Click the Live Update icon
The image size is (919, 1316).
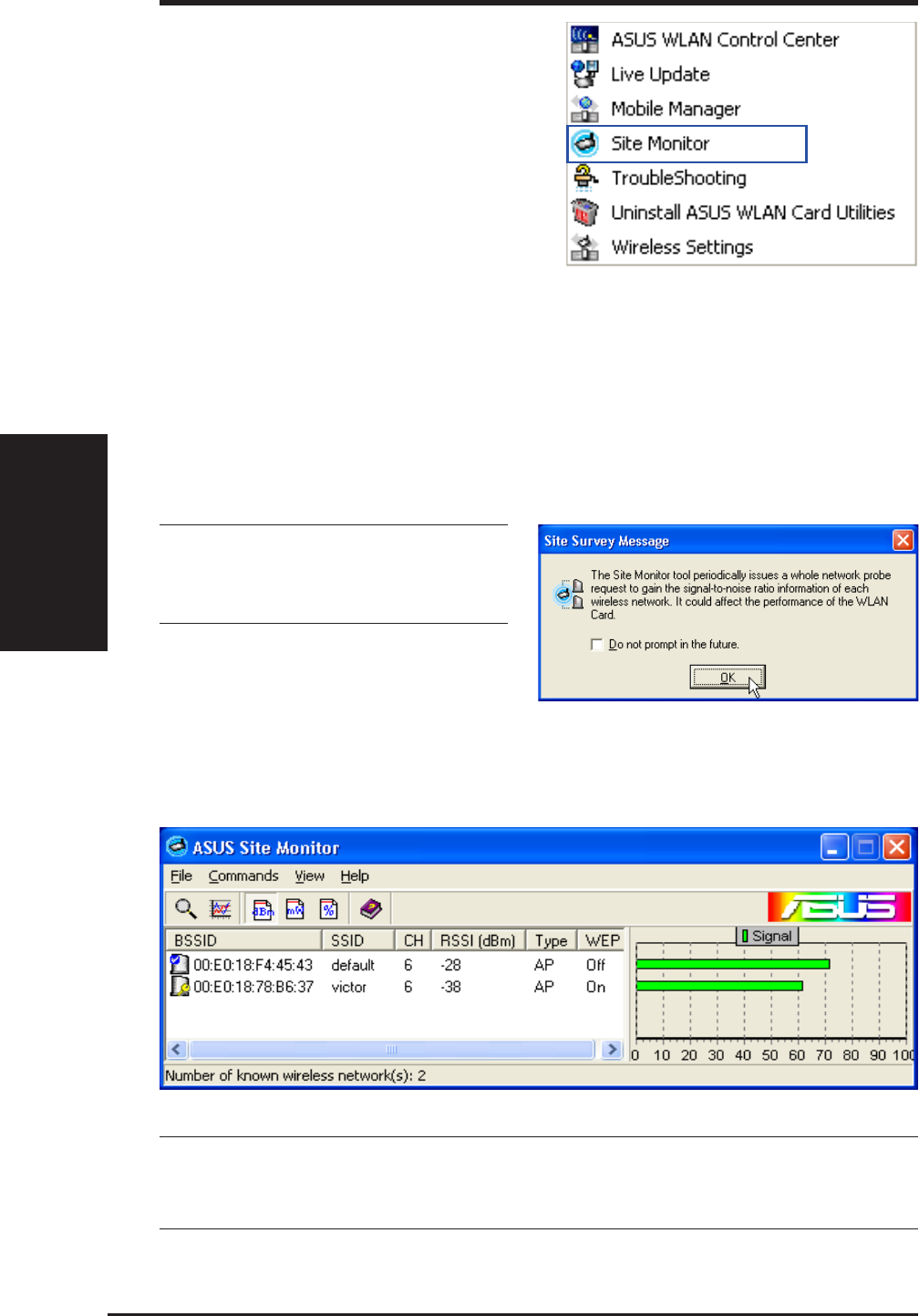pos(584,74)
